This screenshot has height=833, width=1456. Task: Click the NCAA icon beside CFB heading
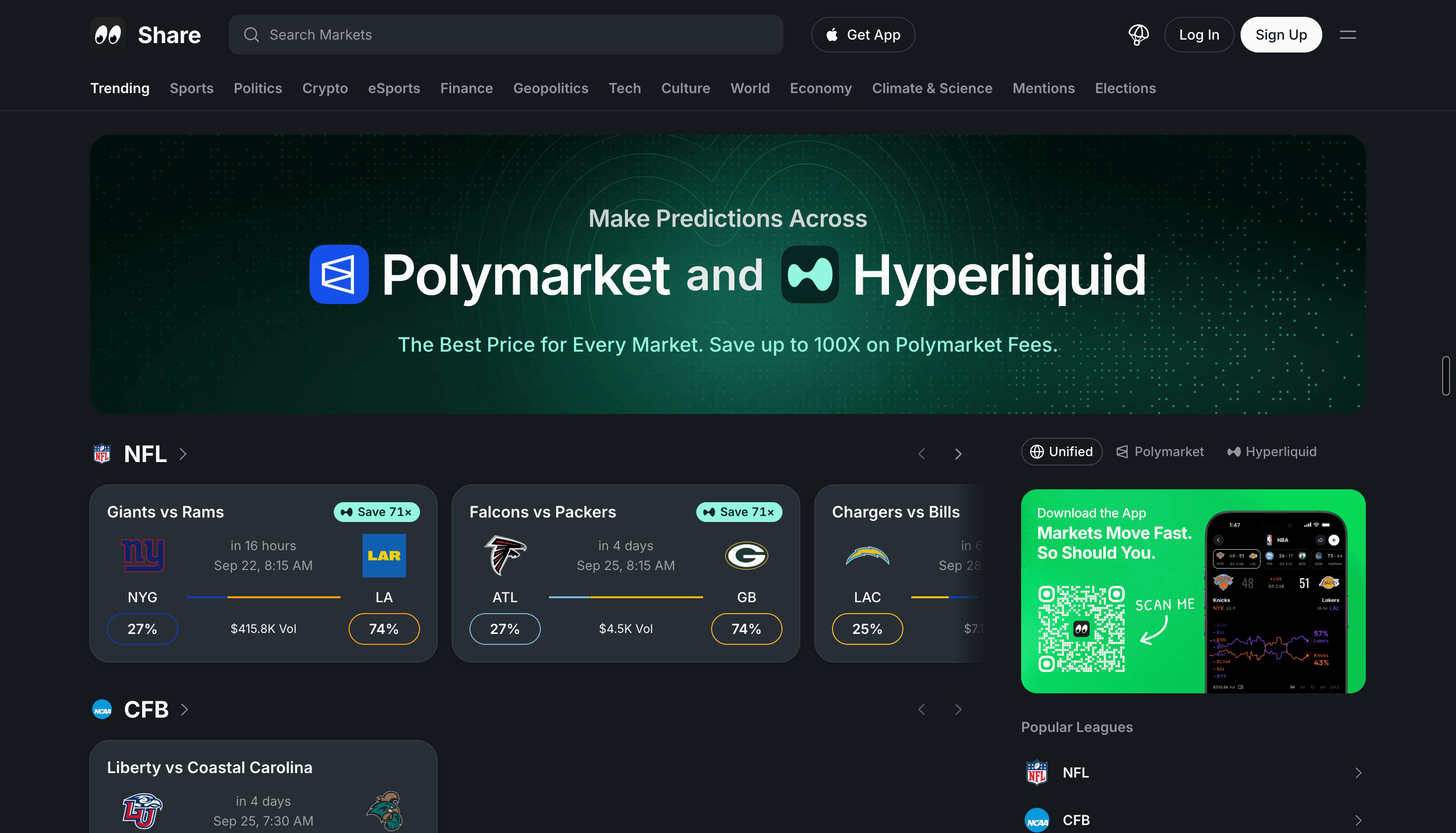coord(103,709)
